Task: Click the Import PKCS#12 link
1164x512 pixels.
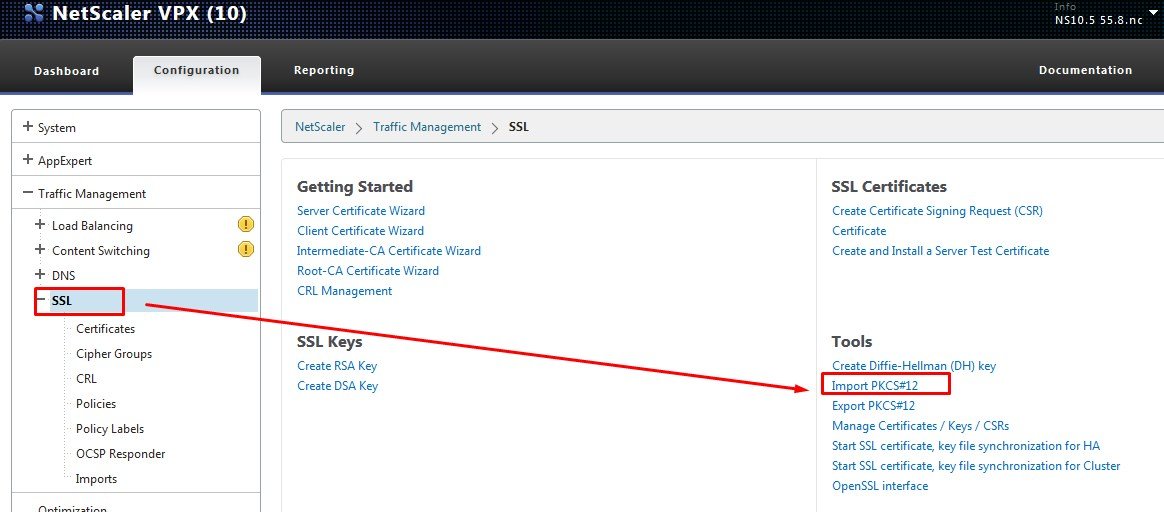Action: pyautogui.click(x=874, y=386)
